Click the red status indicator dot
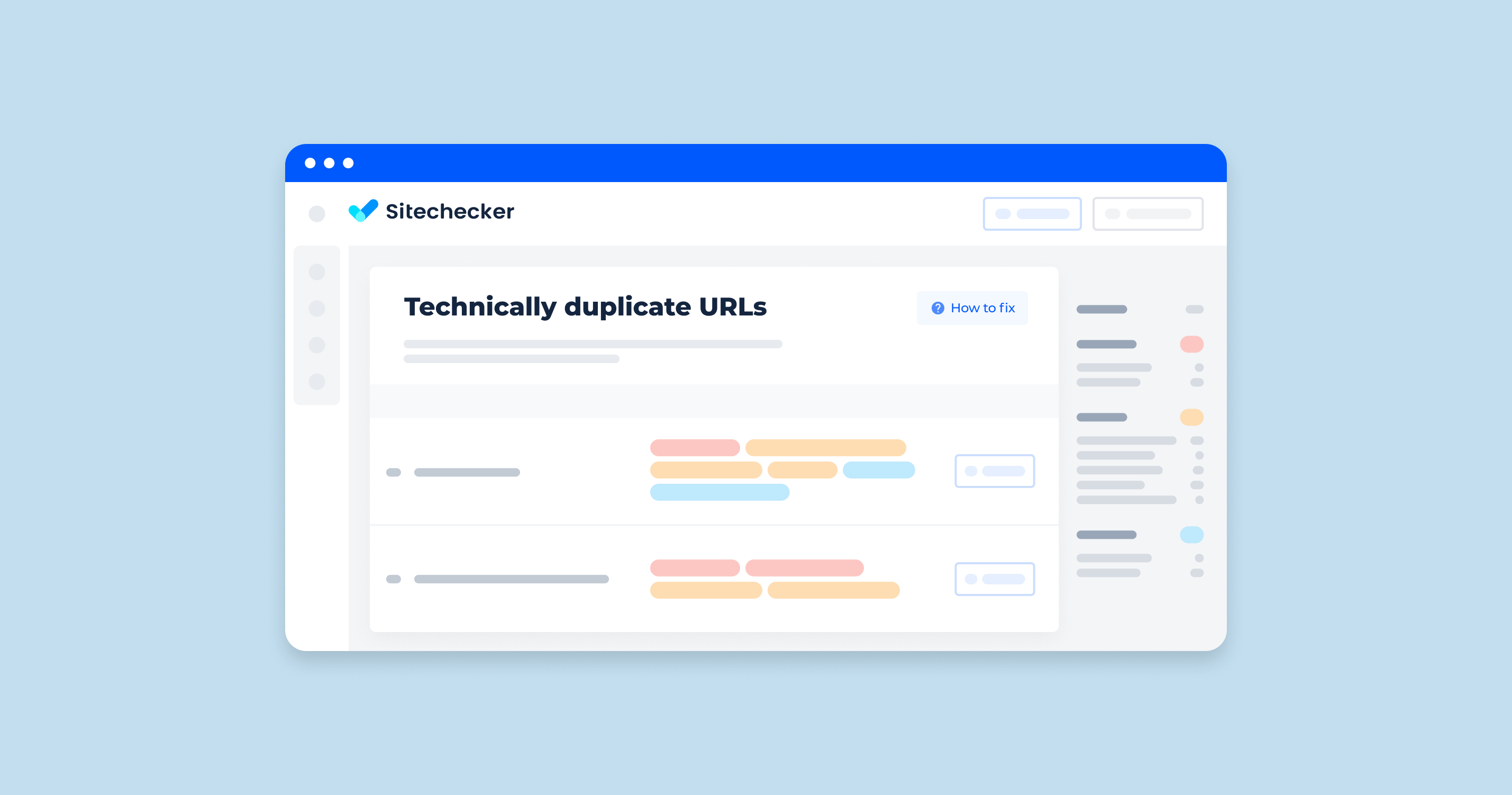 [x=1192, y=344]
